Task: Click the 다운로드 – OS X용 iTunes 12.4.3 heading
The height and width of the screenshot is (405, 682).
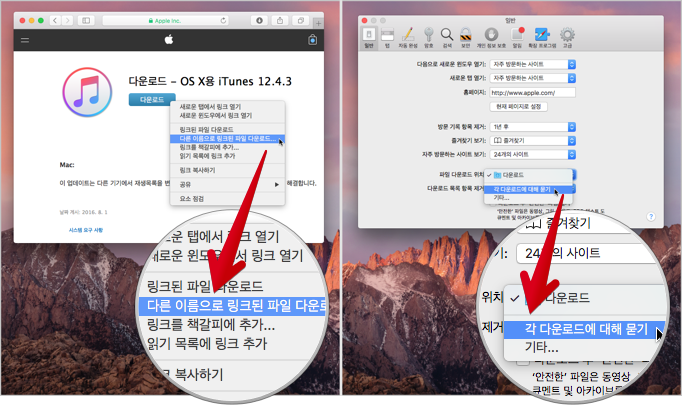Action: [x=210, y=81]
